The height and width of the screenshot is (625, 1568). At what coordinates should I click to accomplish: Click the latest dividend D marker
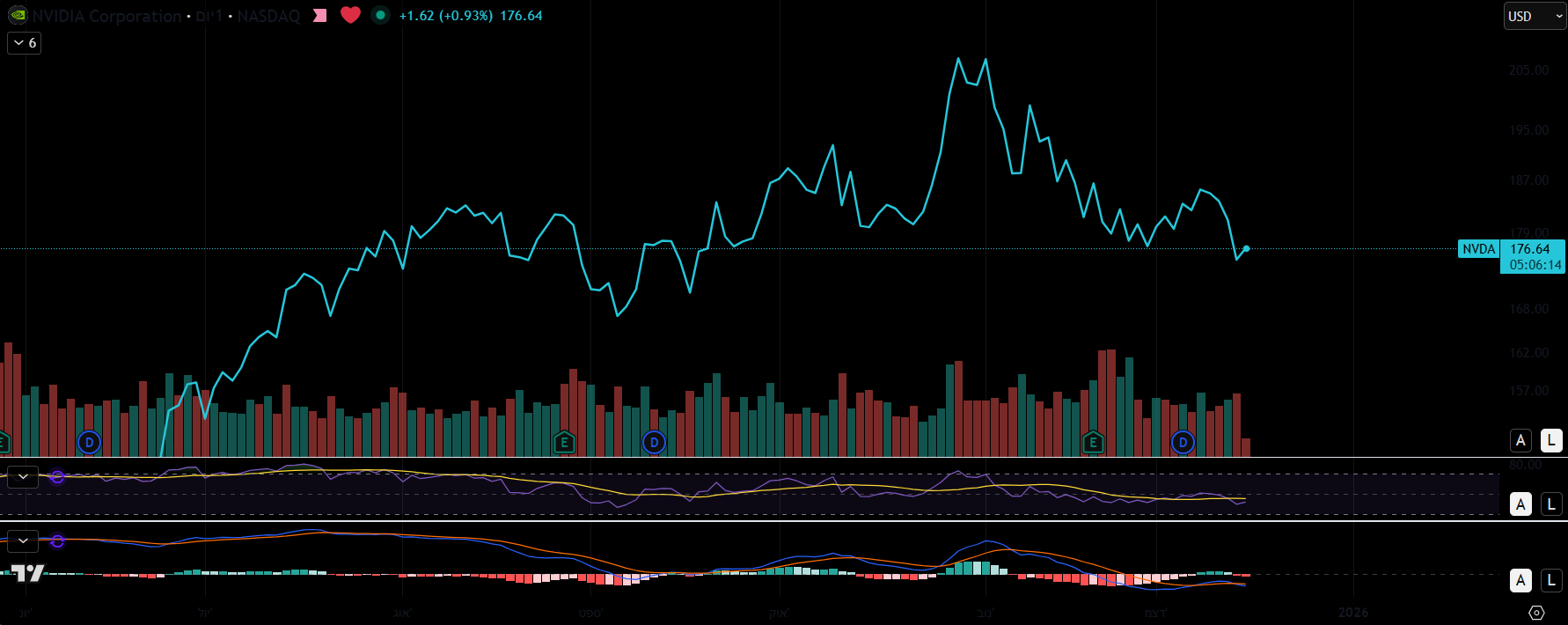point(1183,442)
